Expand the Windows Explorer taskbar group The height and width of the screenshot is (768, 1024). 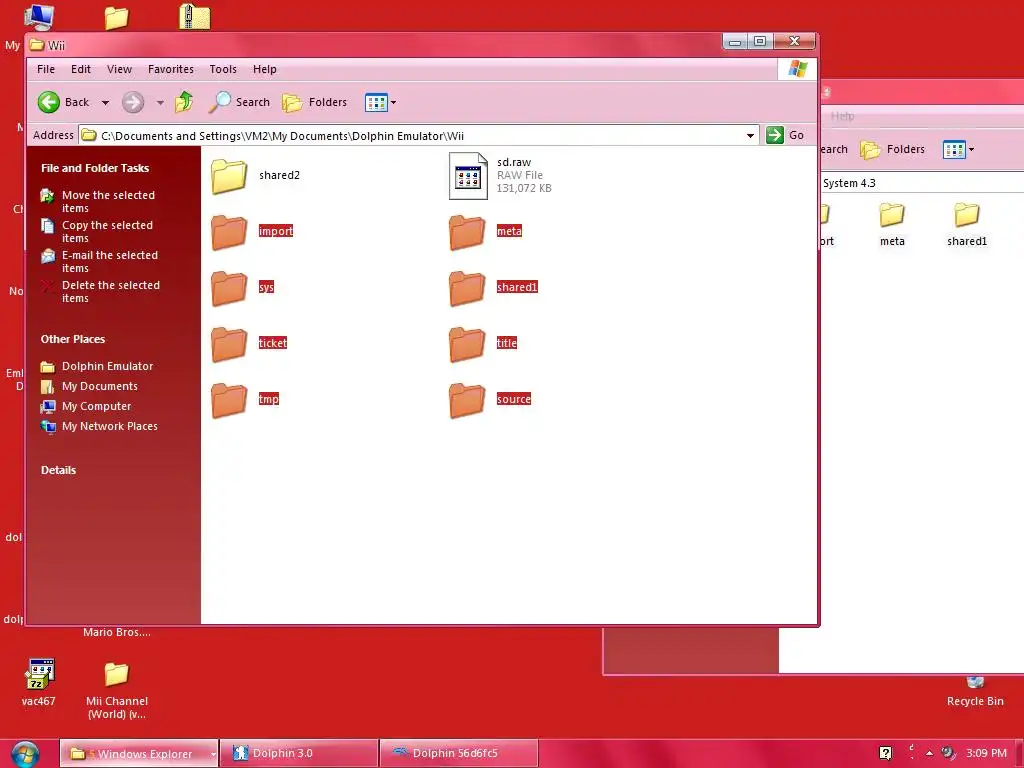coord(213,754)
